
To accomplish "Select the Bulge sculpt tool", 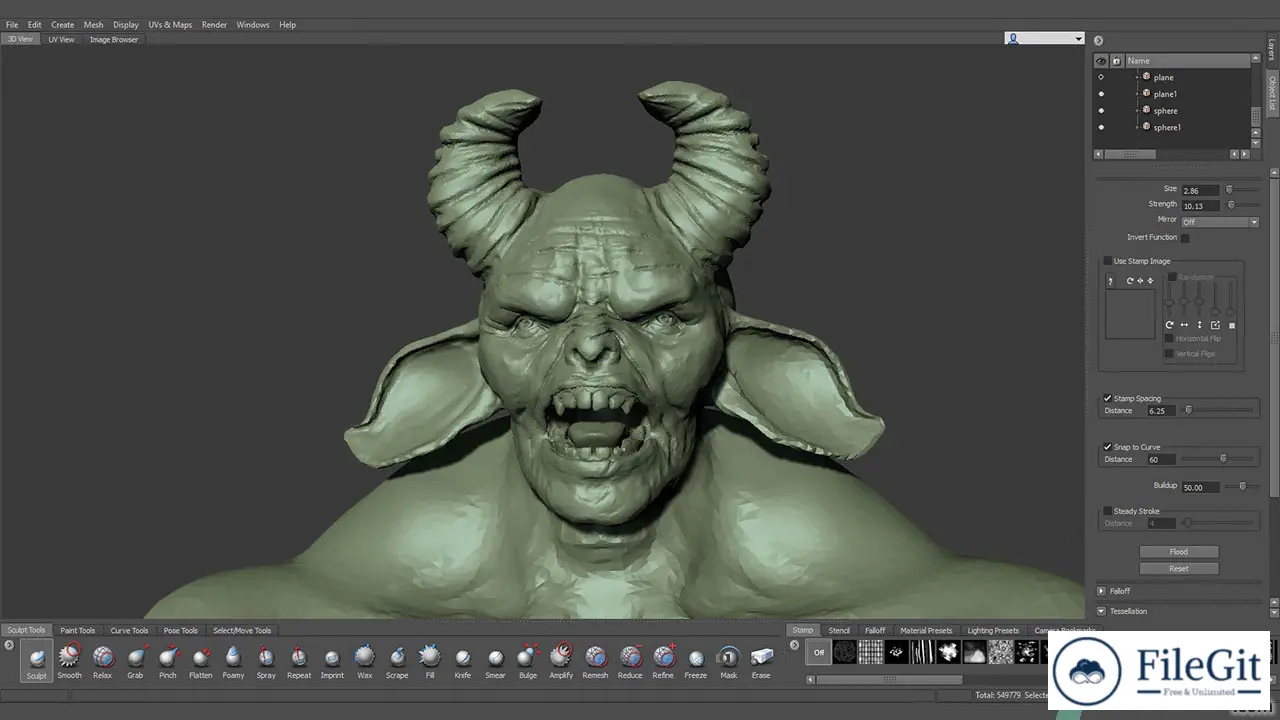I will (x=528, y=662).
